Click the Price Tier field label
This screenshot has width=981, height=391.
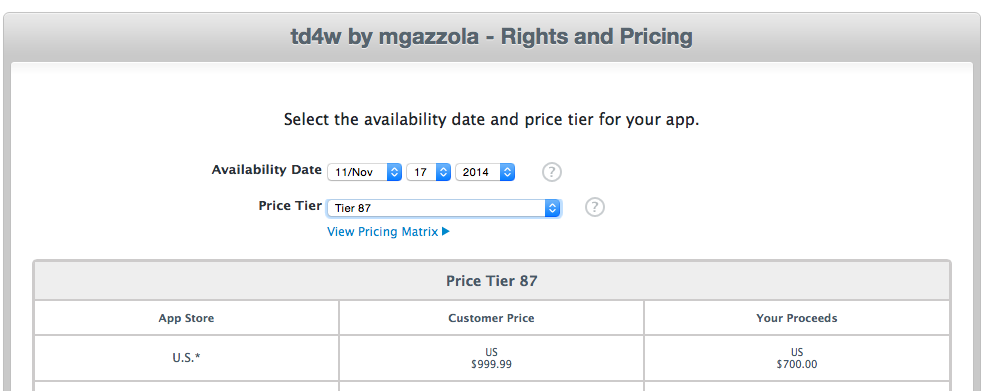tap(290, 206)
